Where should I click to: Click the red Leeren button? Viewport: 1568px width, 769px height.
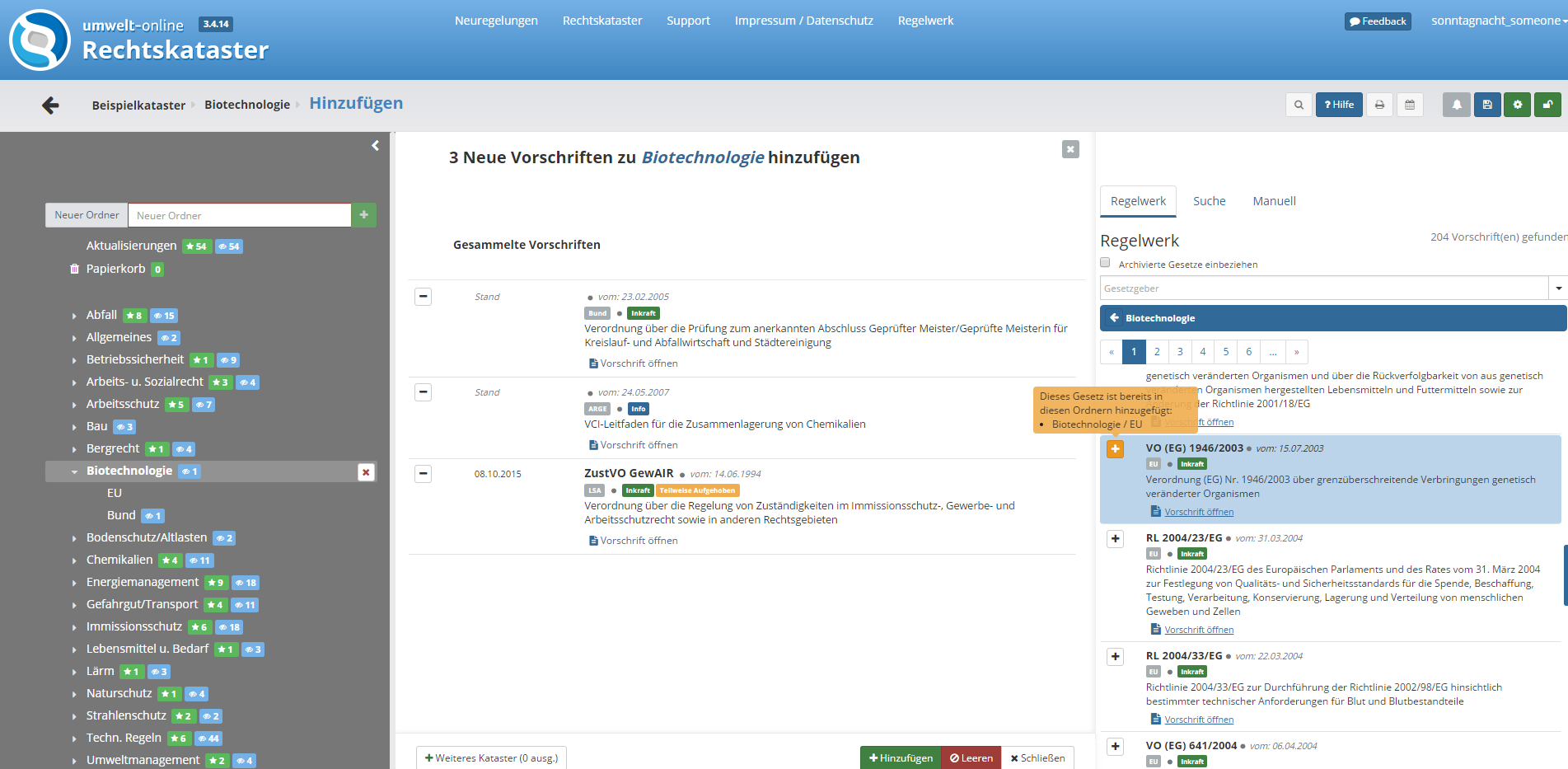pyautogui.click(x=971, y=758)
